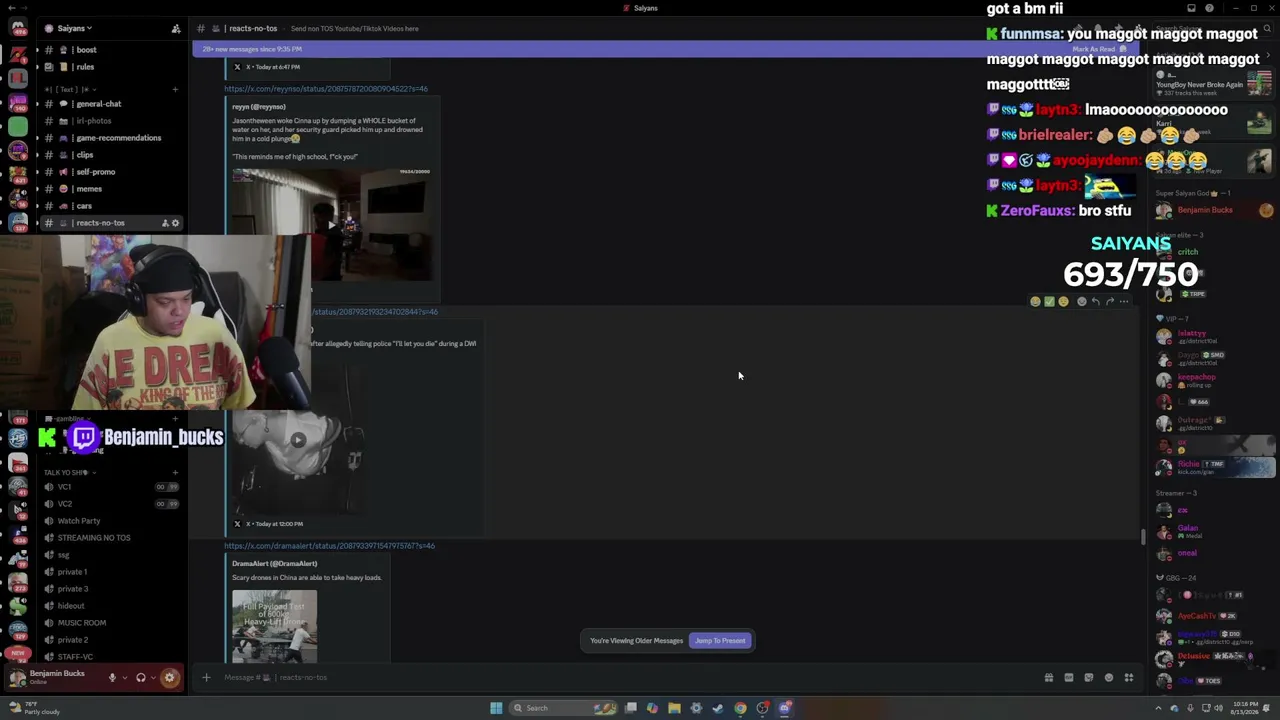This screenshot has height=720, width=1280.
Task: Click the Jump to Present button
Action: pos(720,641)
